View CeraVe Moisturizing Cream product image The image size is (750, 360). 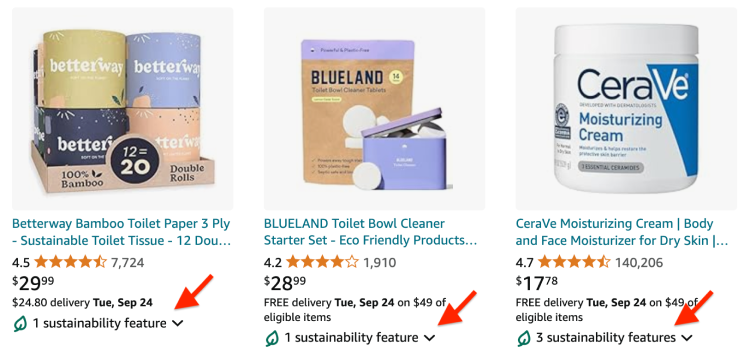(x=626, y=109)
